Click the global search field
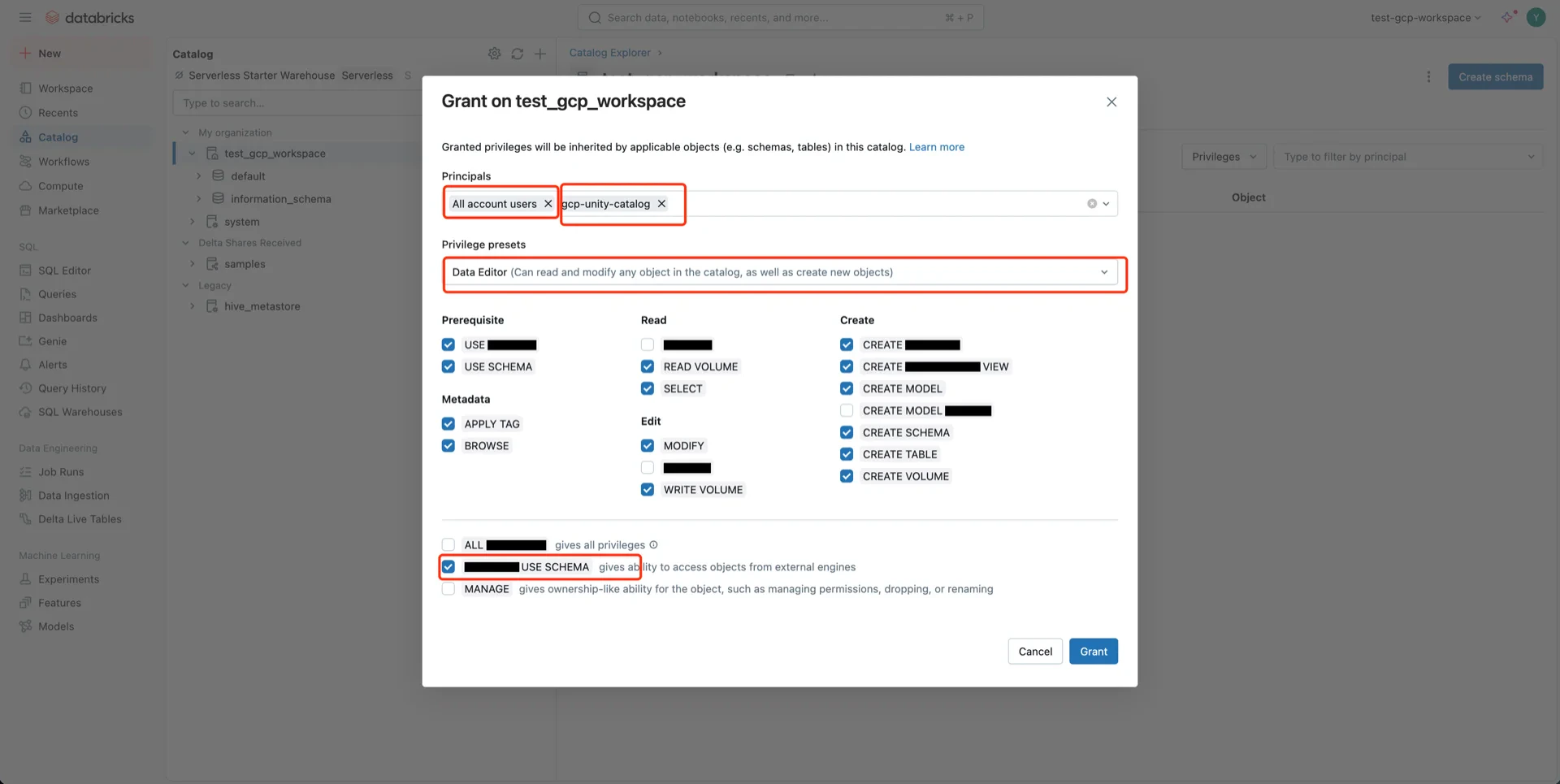 (780, 17)
